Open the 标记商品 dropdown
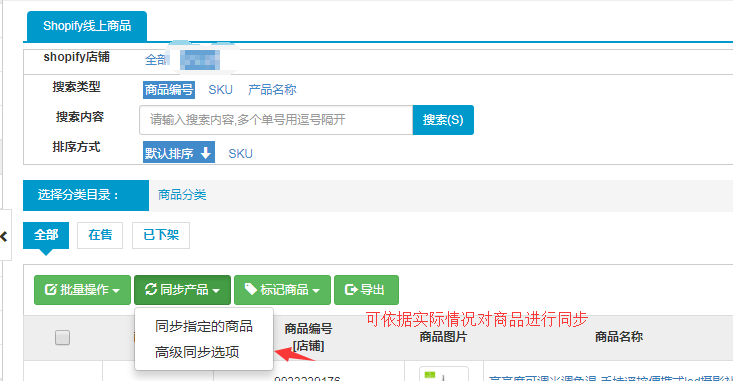733x381 pixels. [282, 290]
